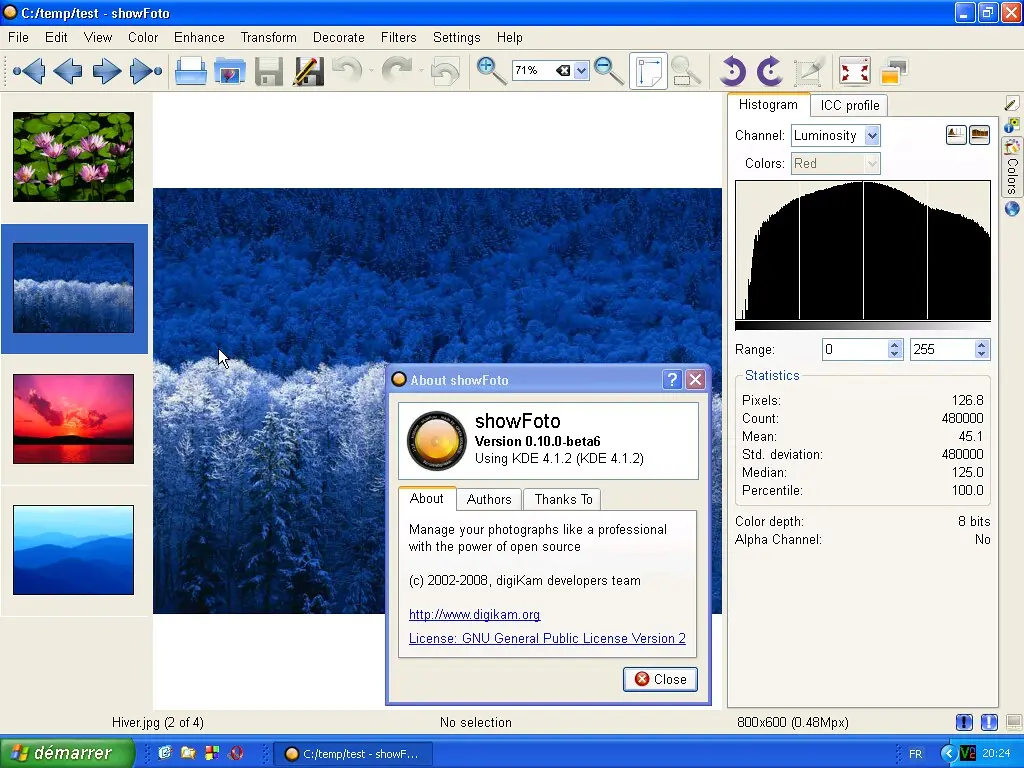Print the current image
The width and height of the screenshot is (1024, 768).
click(190, 71)
